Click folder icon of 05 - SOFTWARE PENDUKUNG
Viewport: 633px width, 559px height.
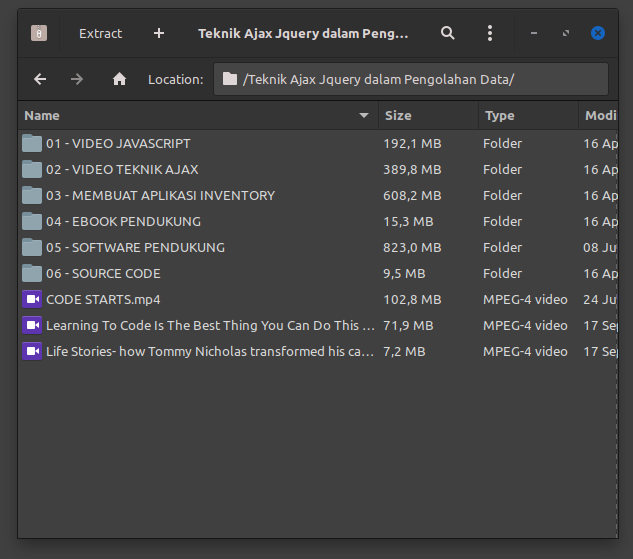pos(32,247)
